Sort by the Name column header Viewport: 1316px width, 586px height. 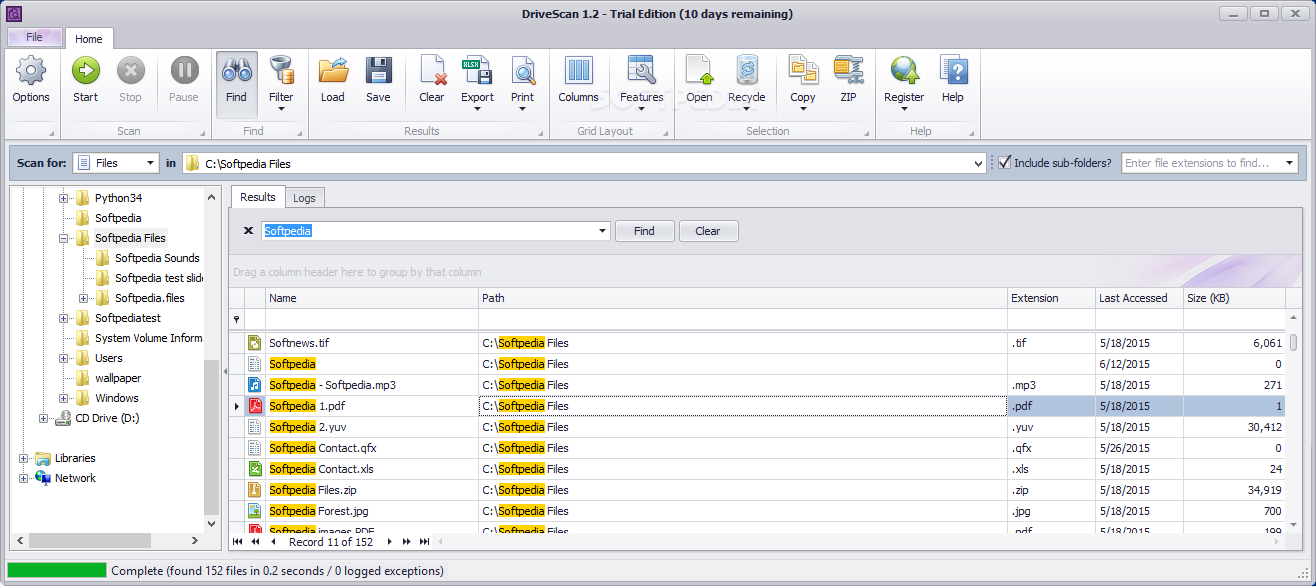[372, 298]
